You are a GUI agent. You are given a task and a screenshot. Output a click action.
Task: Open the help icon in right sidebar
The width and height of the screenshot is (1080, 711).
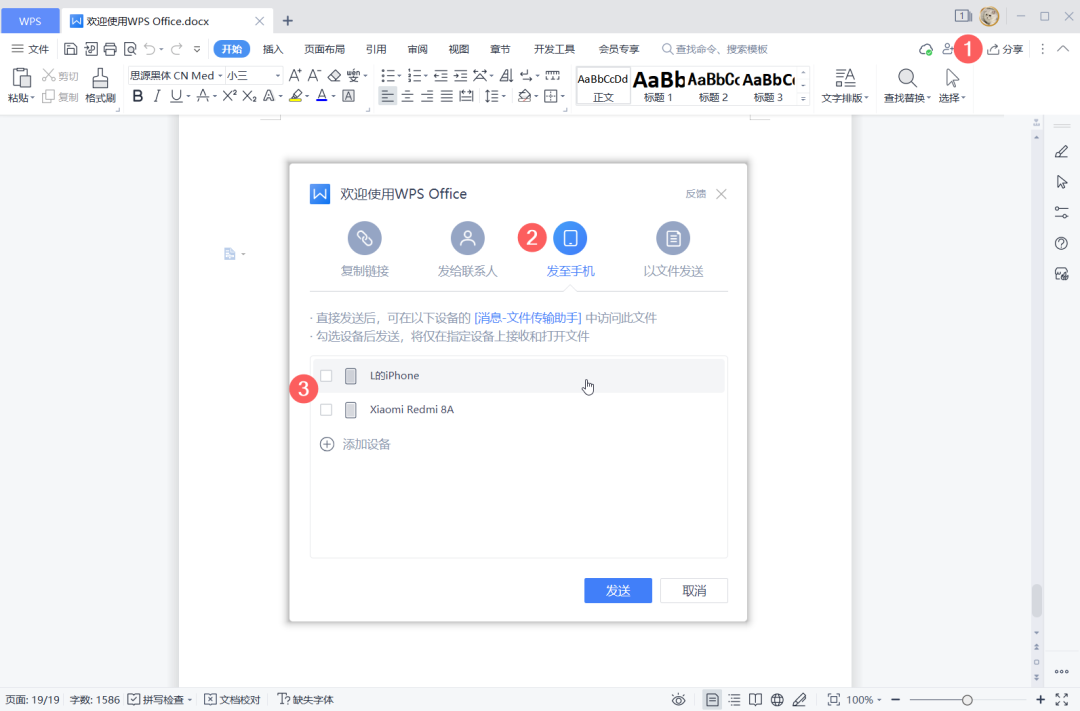(1061, 243)
